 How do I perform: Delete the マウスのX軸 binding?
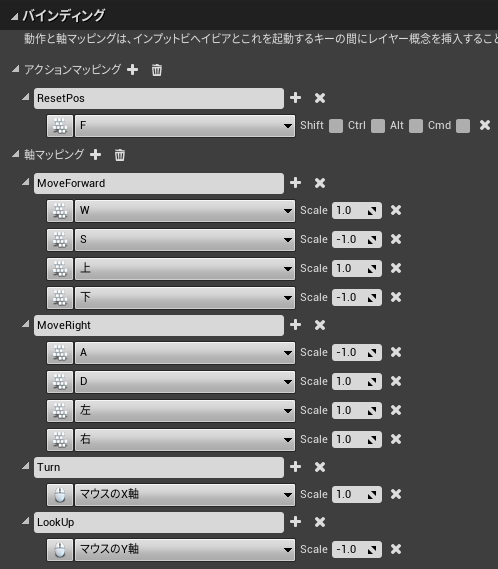(396, 494)
